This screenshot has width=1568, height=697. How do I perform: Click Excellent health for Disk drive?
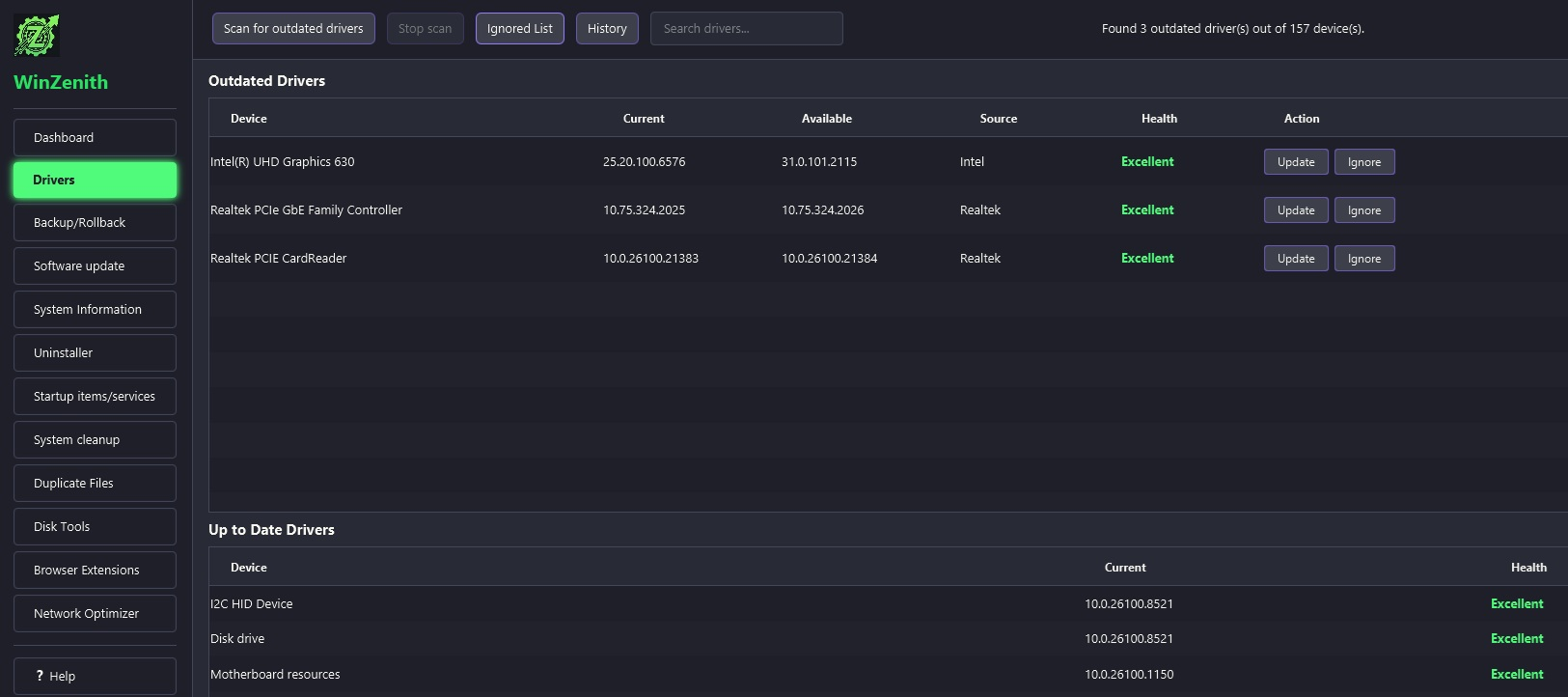[1517, 638]
